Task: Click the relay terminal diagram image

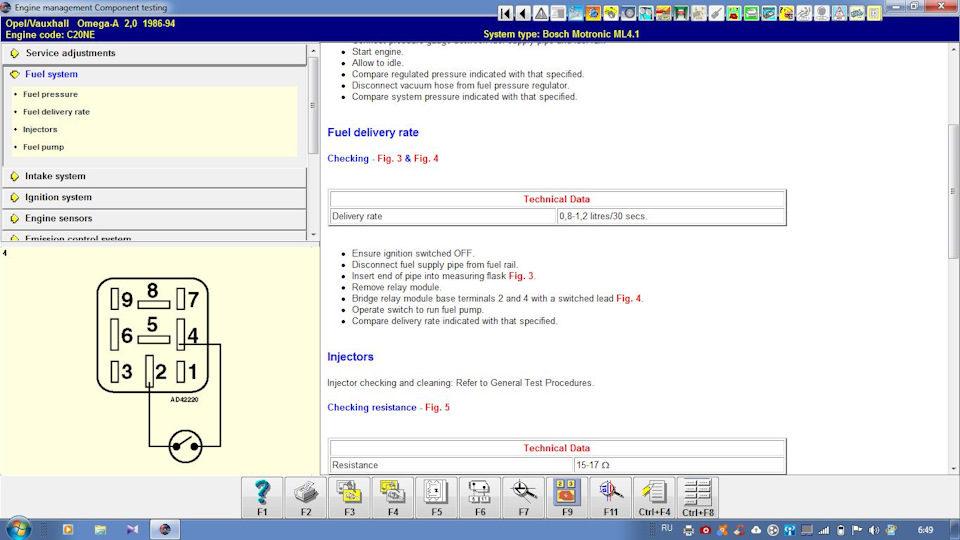Action: [159, 370]
